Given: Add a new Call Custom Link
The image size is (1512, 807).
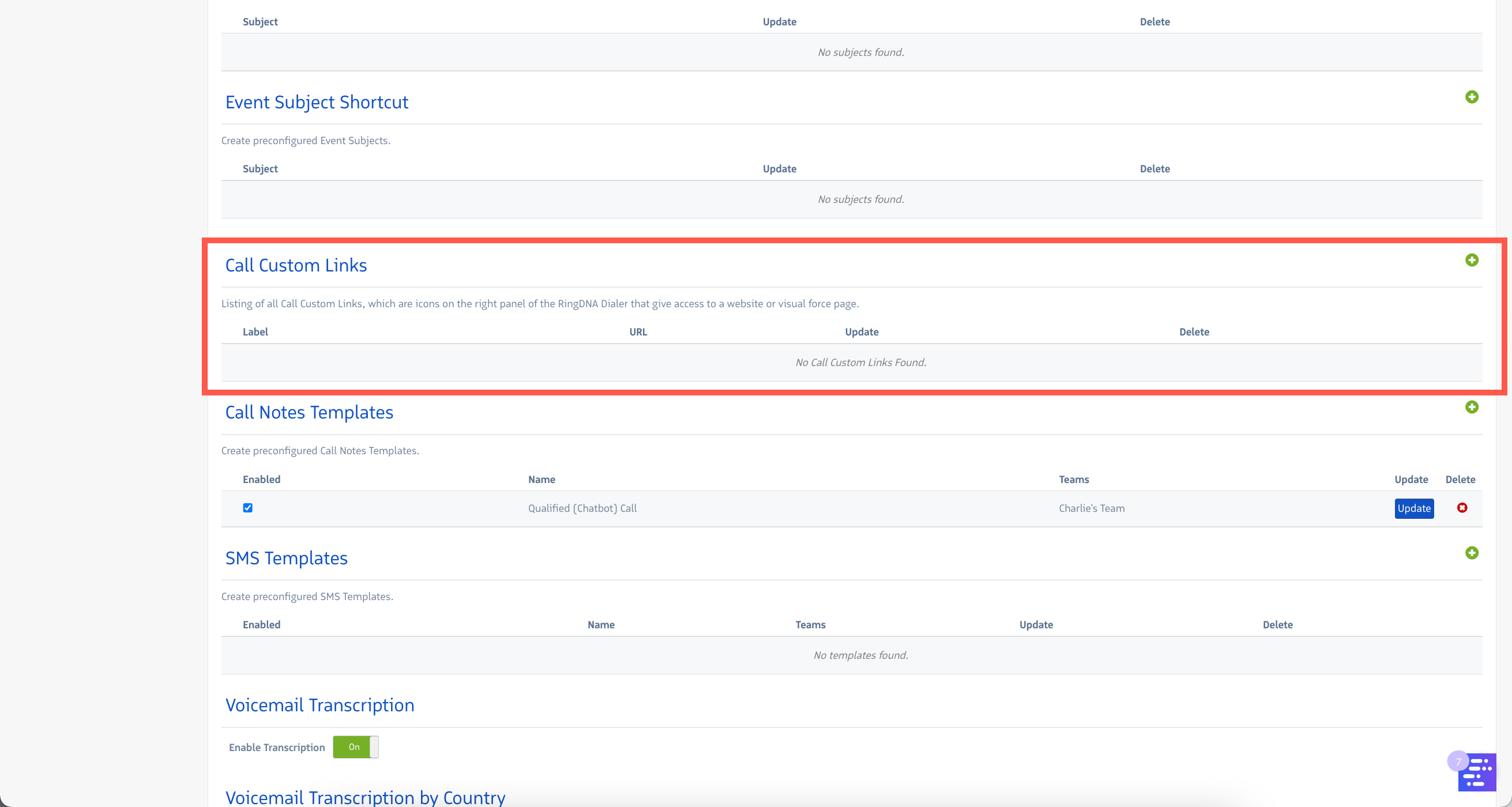Looking at the screenshot, I should click(x=1472, y=260).
